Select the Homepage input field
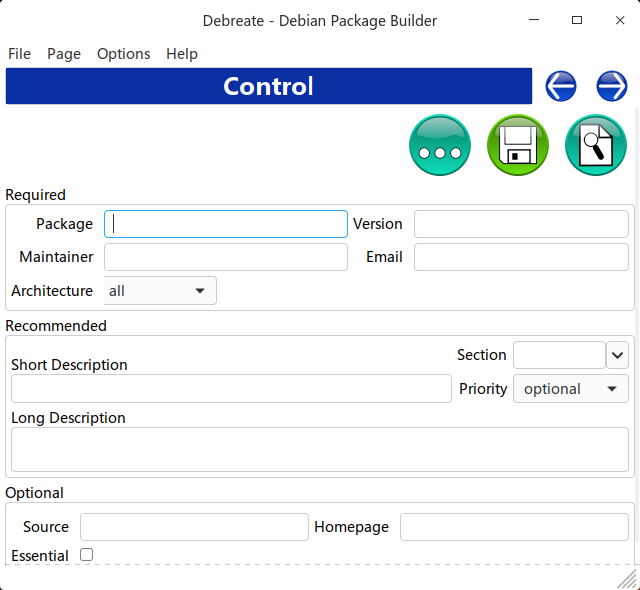This screenshot has height=590, width=640. click(514, 527)
